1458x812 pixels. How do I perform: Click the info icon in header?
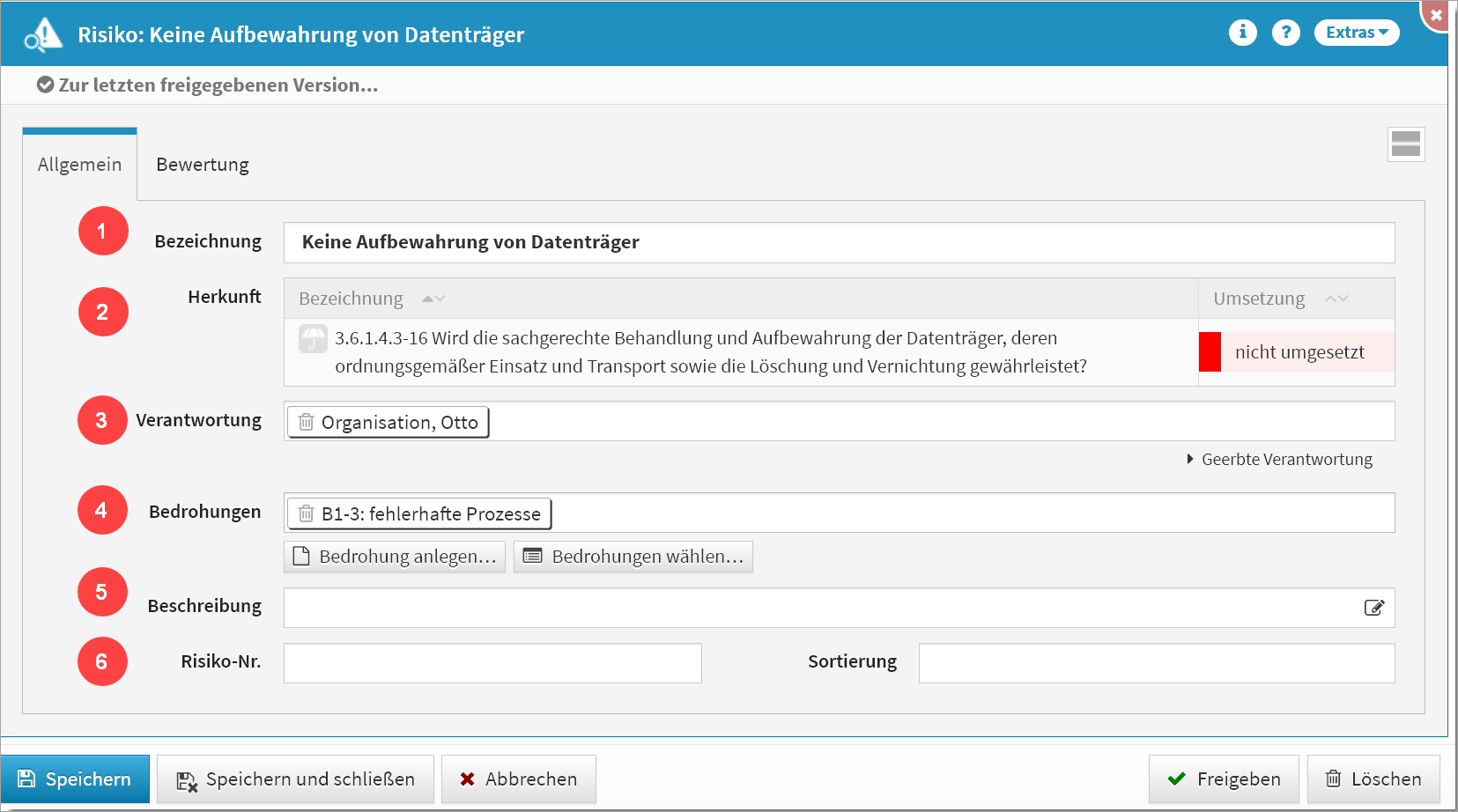pos(1242,33)
